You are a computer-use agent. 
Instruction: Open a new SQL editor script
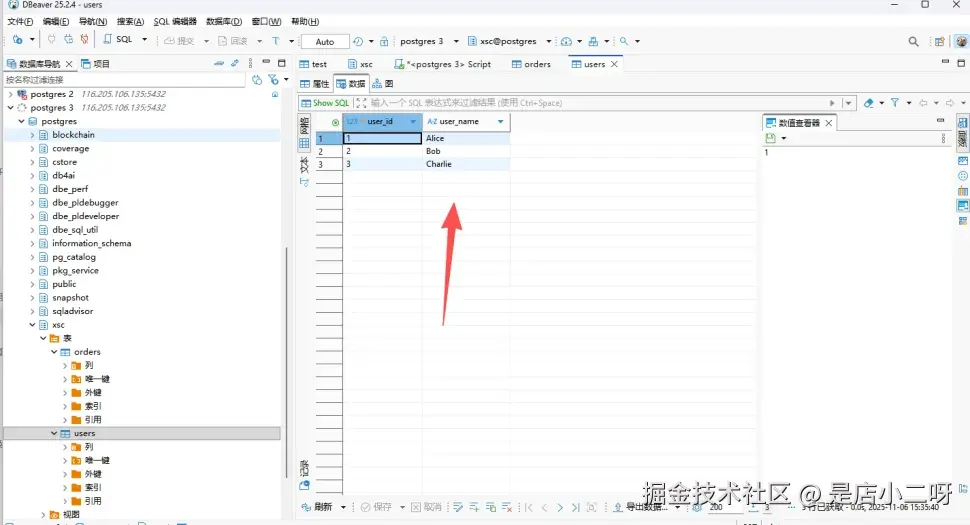pyautogui.click(x=118, y=40)
